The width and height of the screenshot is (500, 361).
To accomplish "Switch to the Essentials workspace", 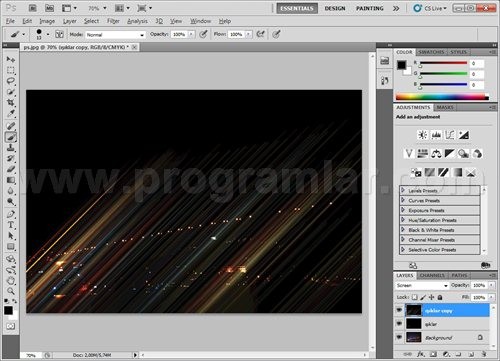I will pyautogui.click(x=297, y=8).
